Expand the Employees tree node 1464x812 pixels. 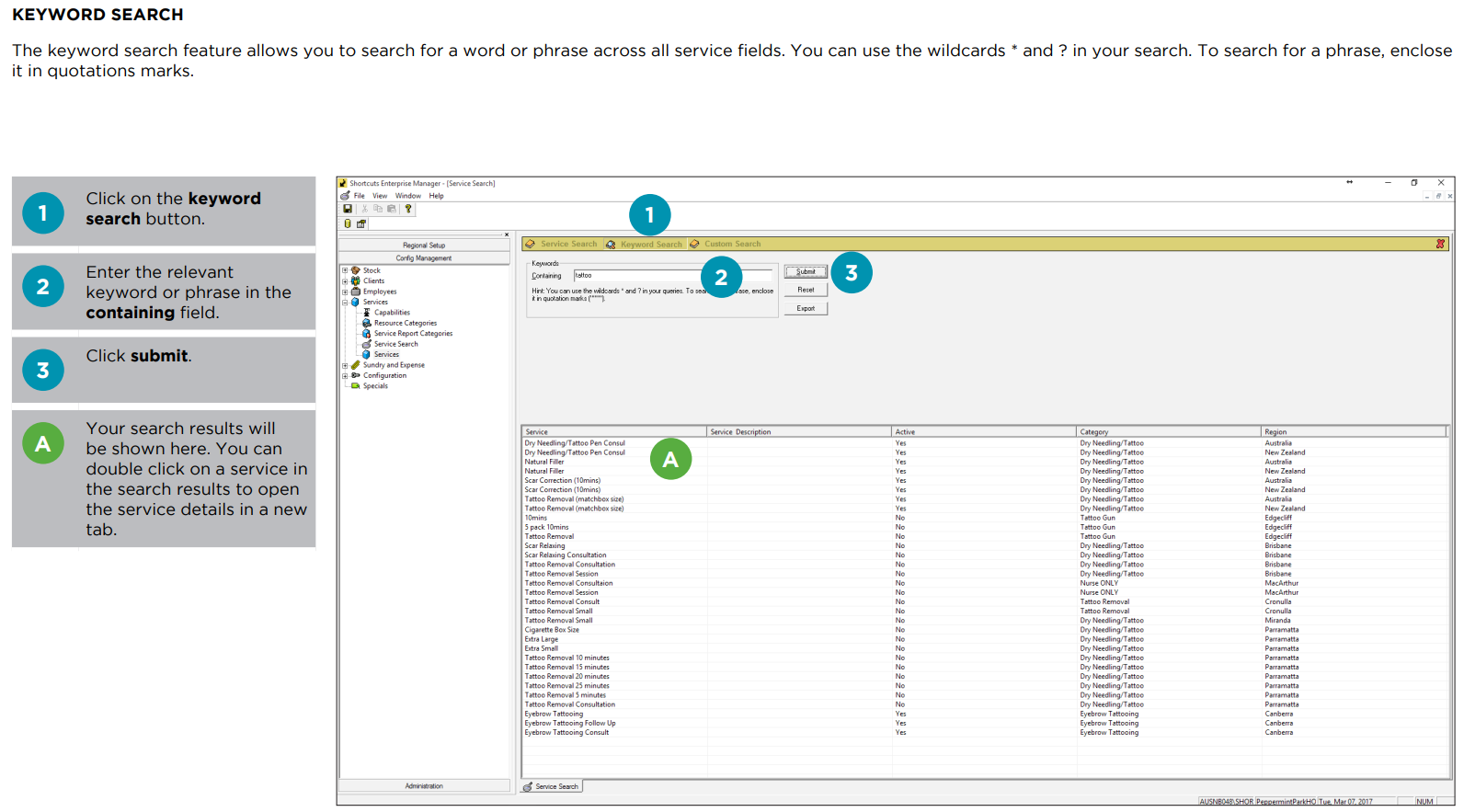pos(345,292)
